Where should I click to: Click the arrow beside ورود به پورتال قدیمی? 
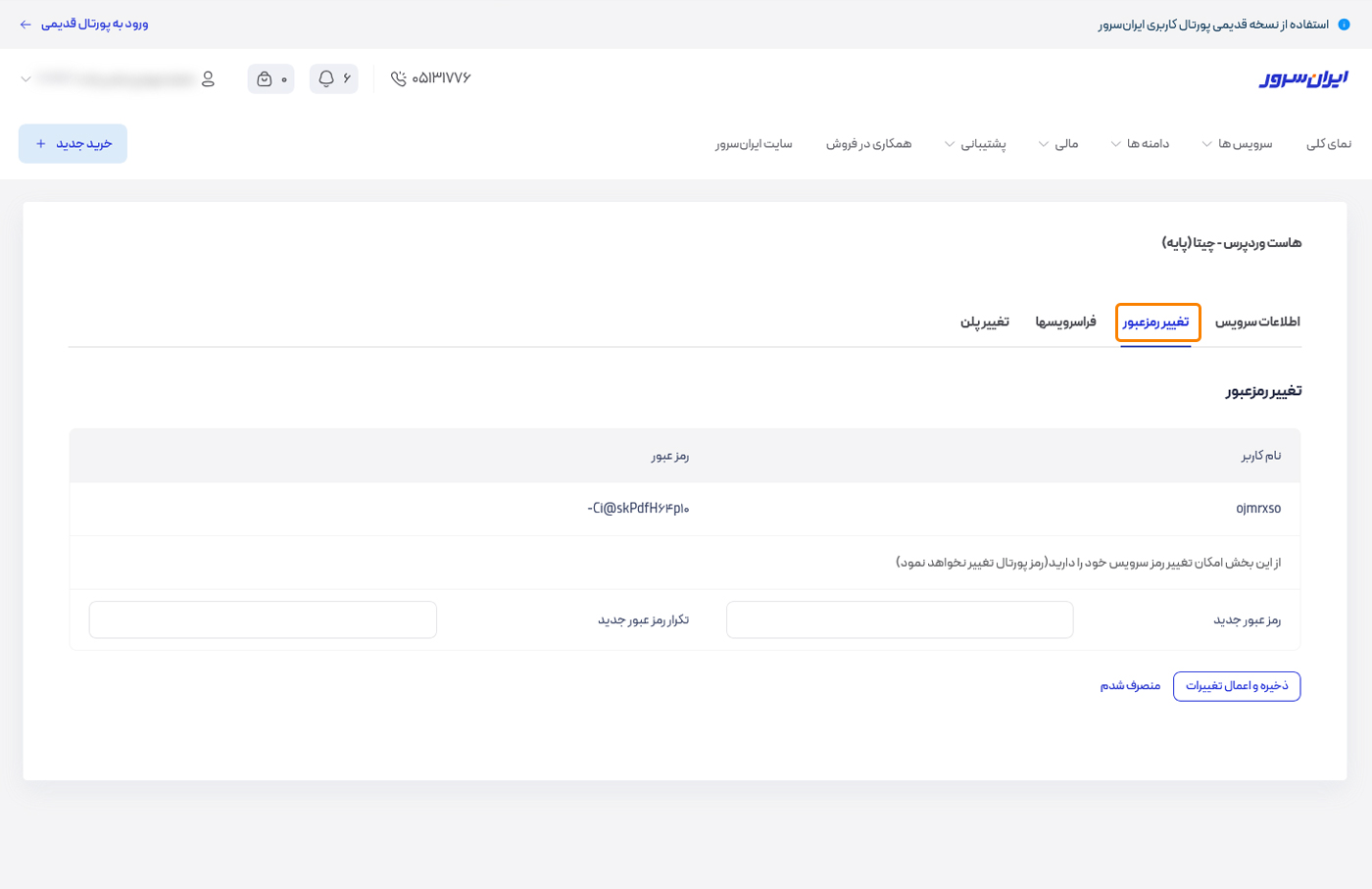(25, 24)
